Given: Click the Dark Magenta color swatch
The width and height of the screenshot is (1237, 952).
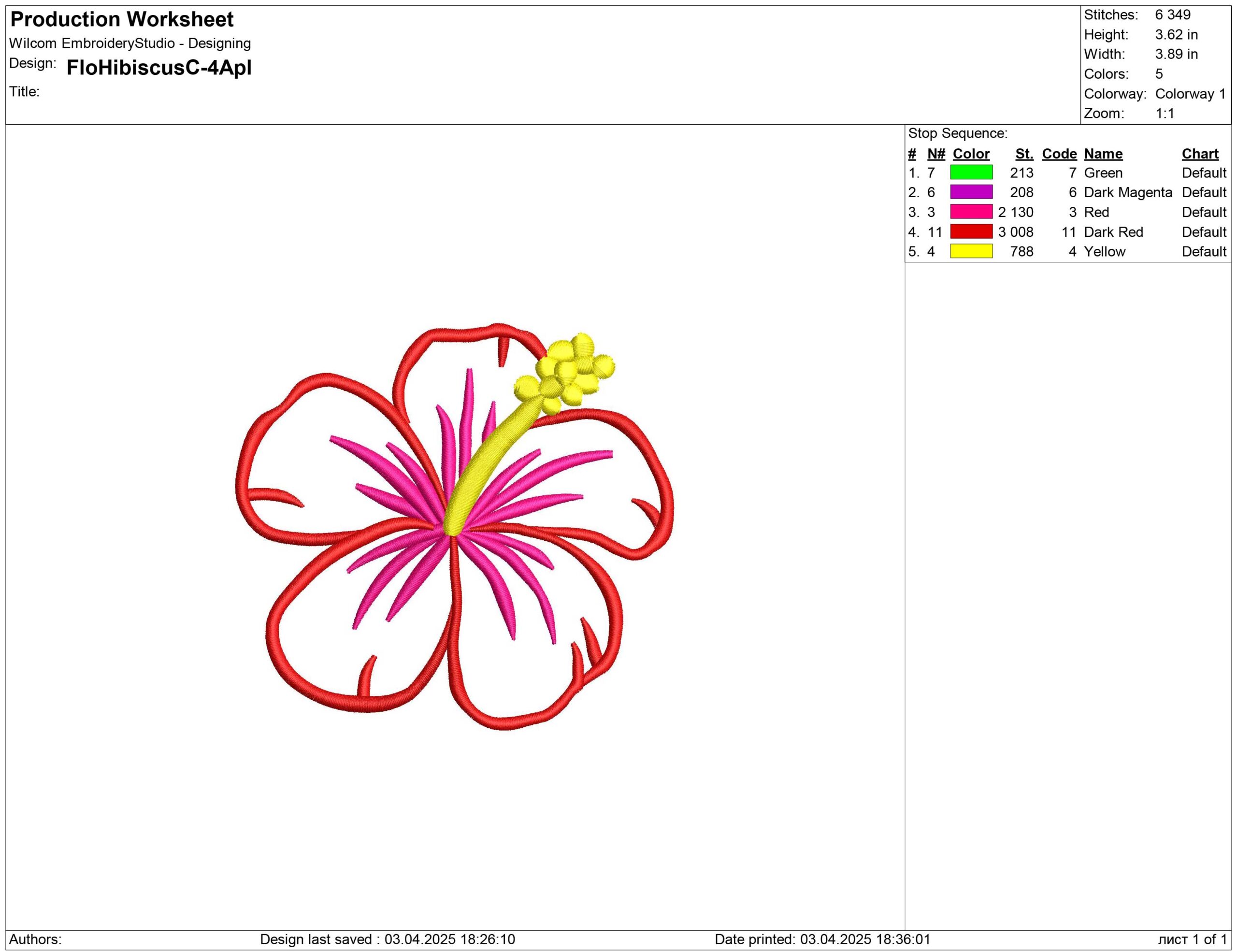Looking at the screenshot, I should point(971,192).
